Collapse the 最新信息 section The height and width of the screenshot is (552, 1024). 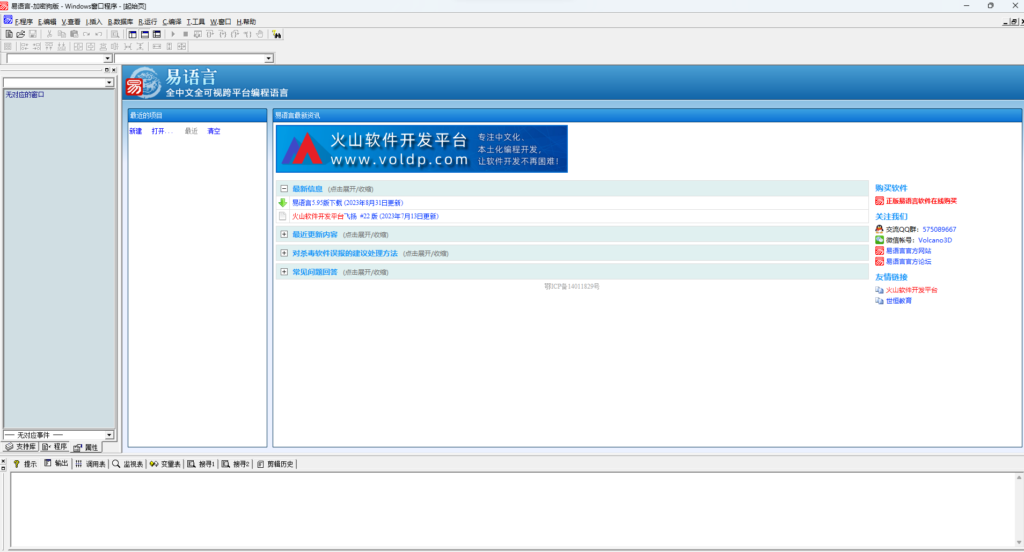284,188
